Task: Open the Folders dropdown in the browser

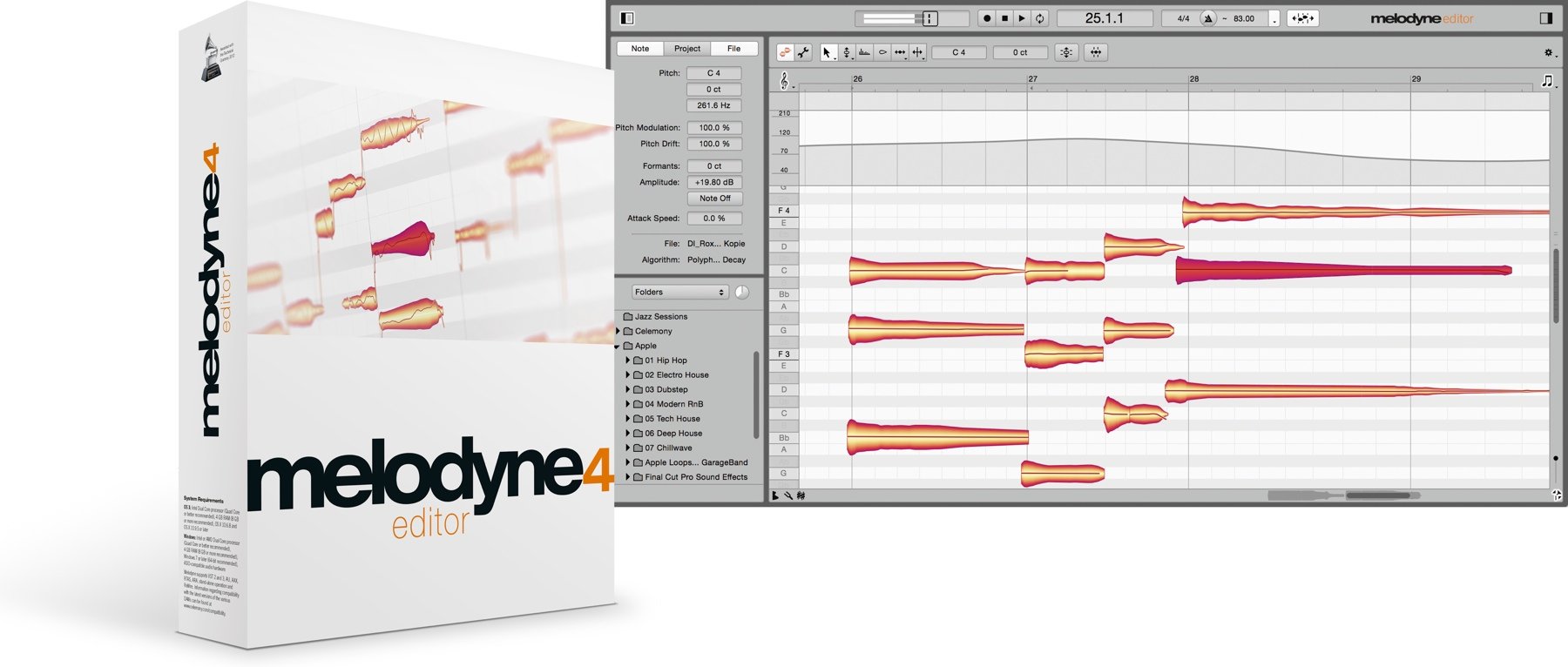Action: point(679,292)
